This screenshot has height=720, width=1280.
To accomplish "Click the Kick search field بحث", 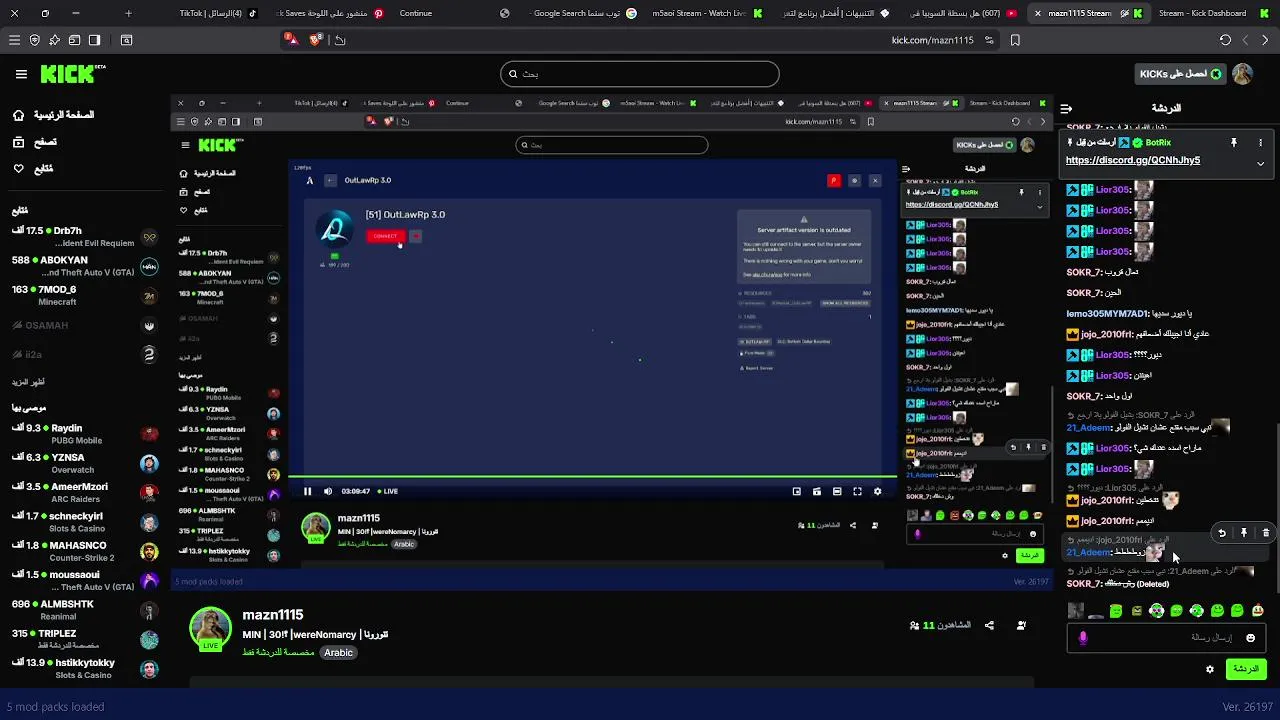I will (640, 74).
